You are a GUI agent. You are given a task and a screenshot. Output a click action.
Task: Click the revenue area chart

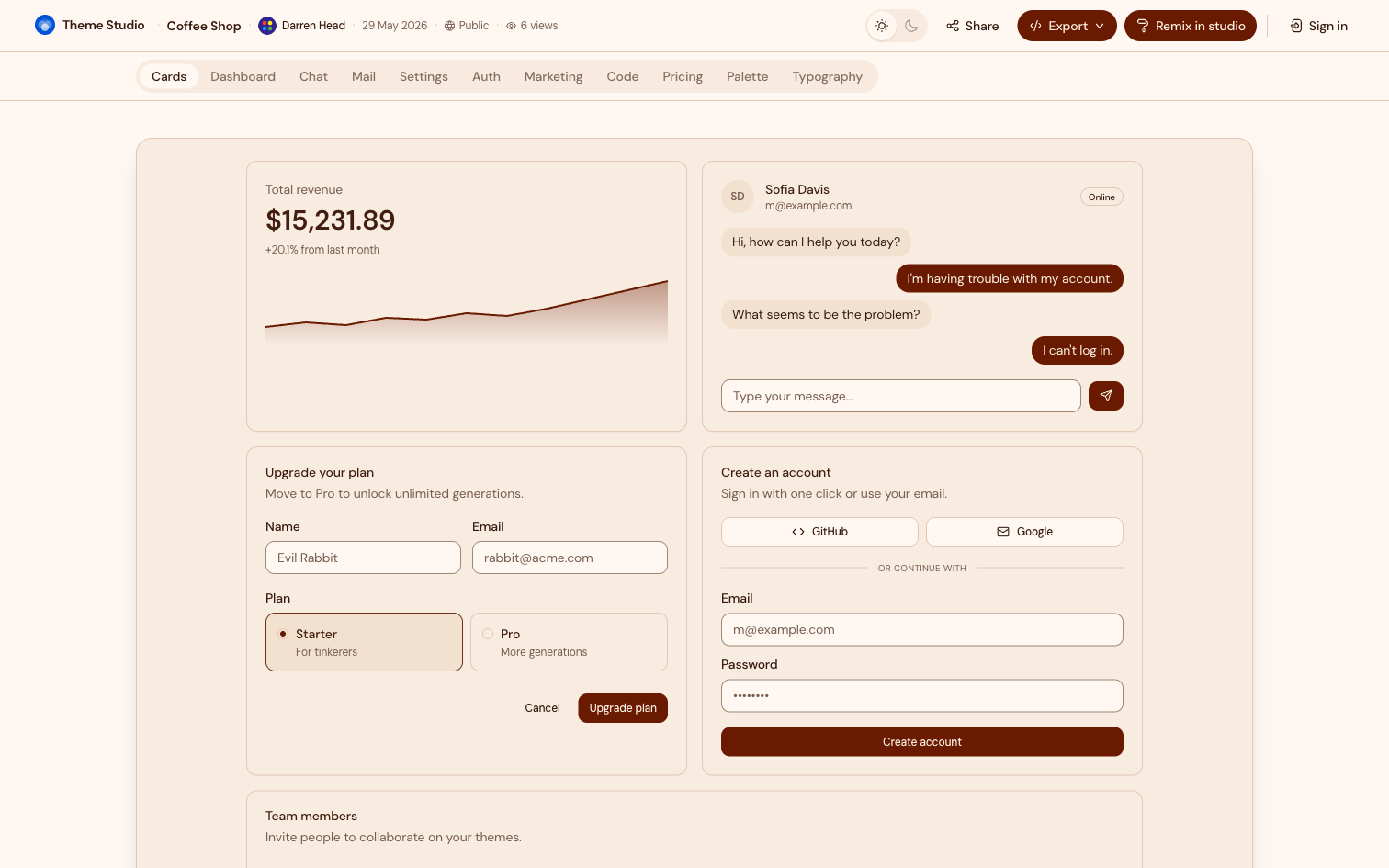click(467, 312)
